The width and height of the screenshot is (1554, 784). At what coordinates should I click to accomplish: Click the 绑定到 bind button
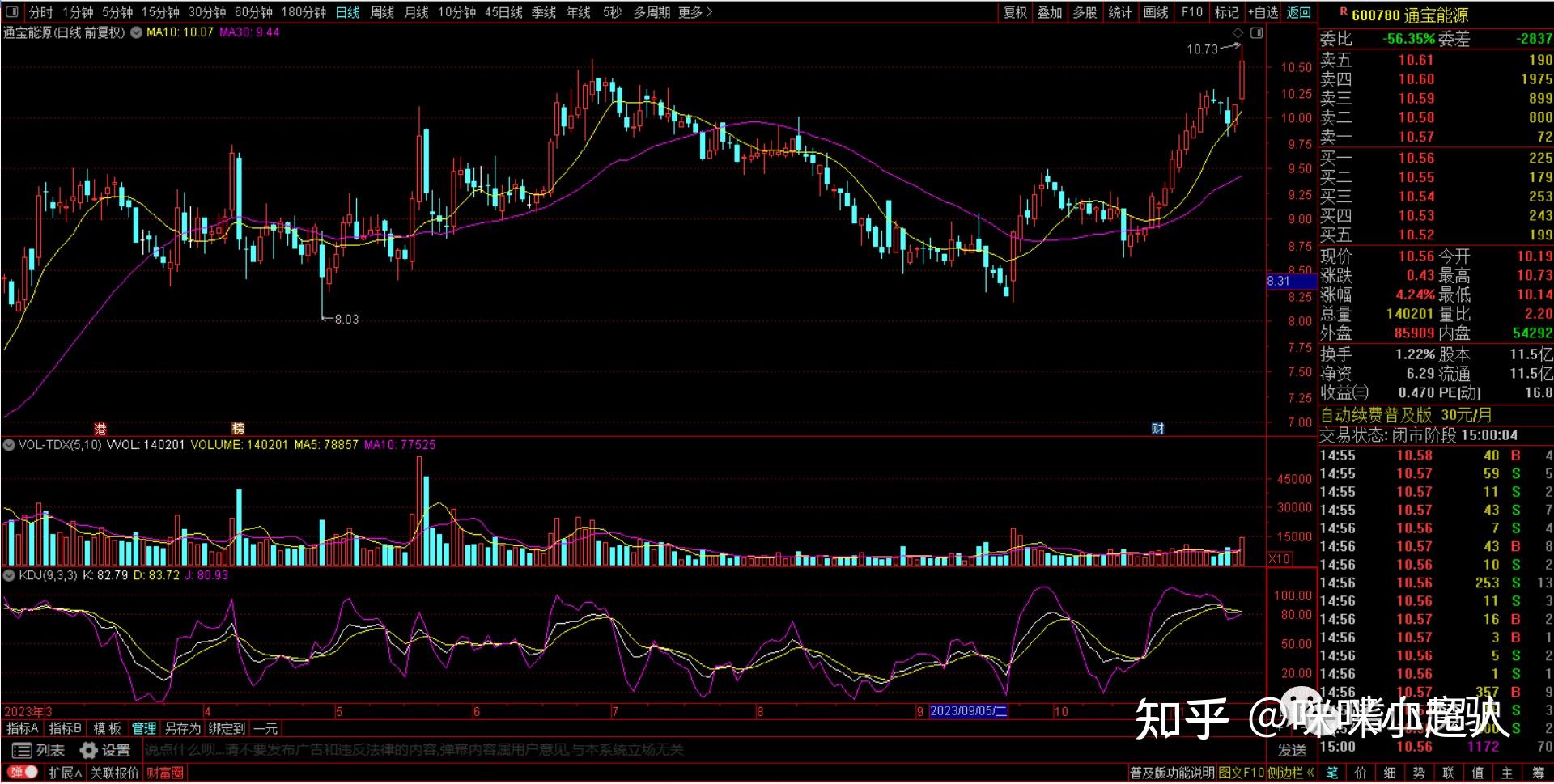point(227,728)
